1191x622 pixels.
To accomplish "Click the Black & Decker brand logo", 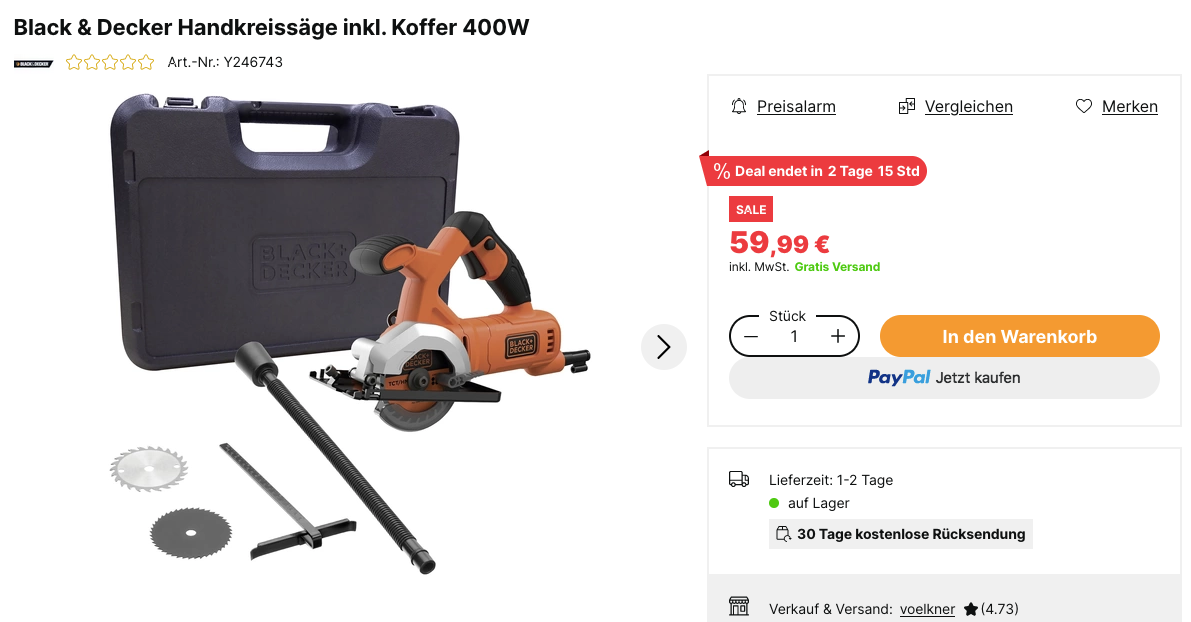I will tap(33, 64).
